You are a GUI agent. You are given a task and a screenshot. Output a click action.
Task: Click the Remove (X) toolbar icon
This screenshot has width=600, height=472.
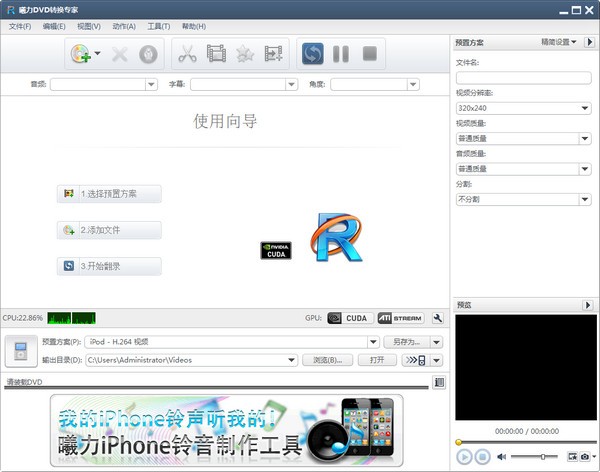[120, 54]
